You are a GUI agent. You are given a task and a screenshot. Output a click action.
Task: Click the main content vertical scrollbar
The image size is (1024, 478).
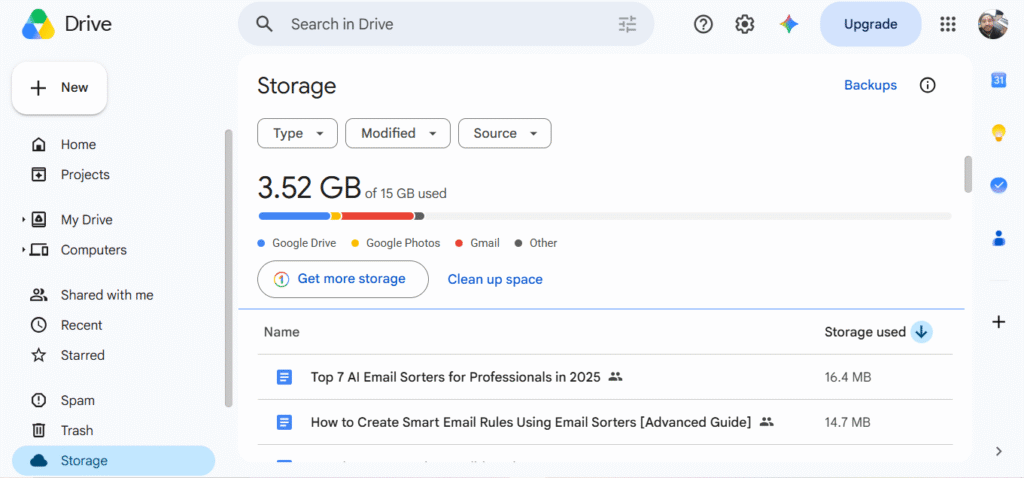click(968, 174)
